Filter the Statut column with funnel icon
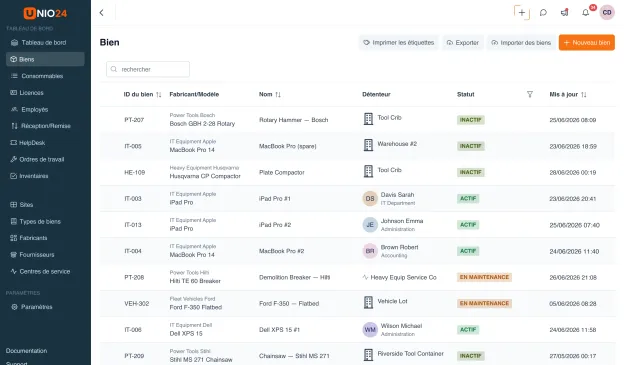Image resolution: width=624 pixels, height=365 pixels. (x=530, y=94)
